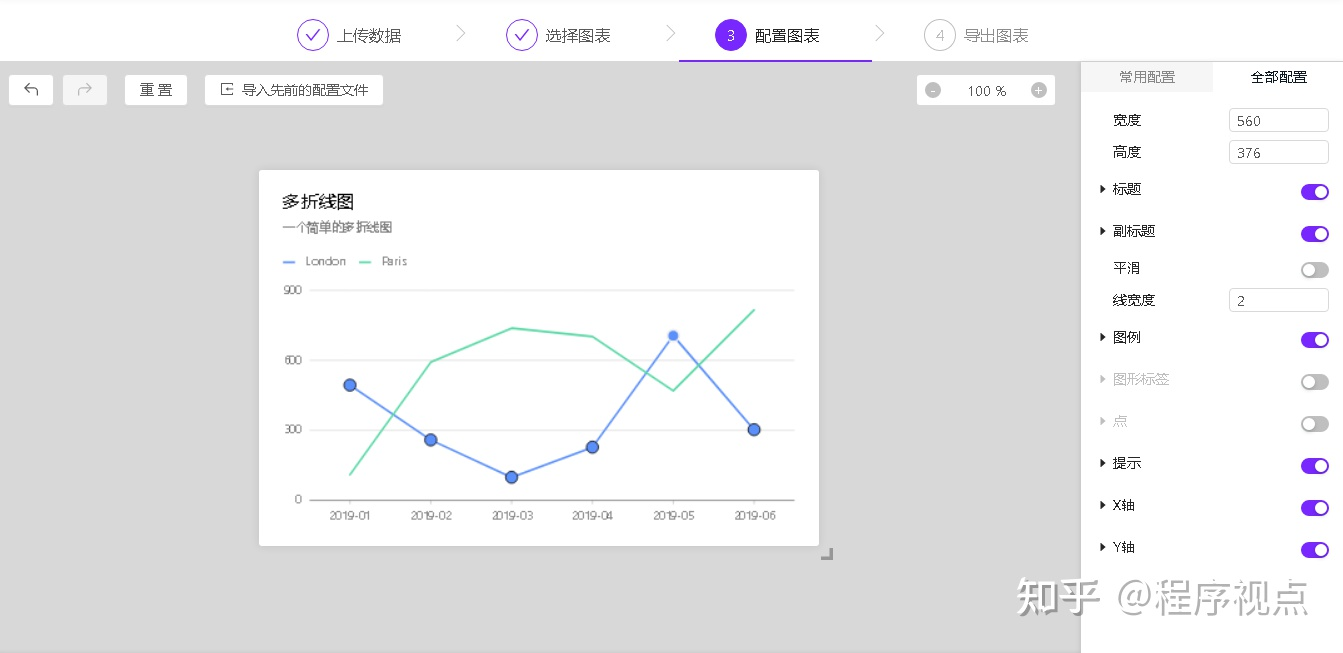Viewport: 1343px width, 653px height.
Task: Click the step 4 导出图表 circle
Action: point(939,35)
